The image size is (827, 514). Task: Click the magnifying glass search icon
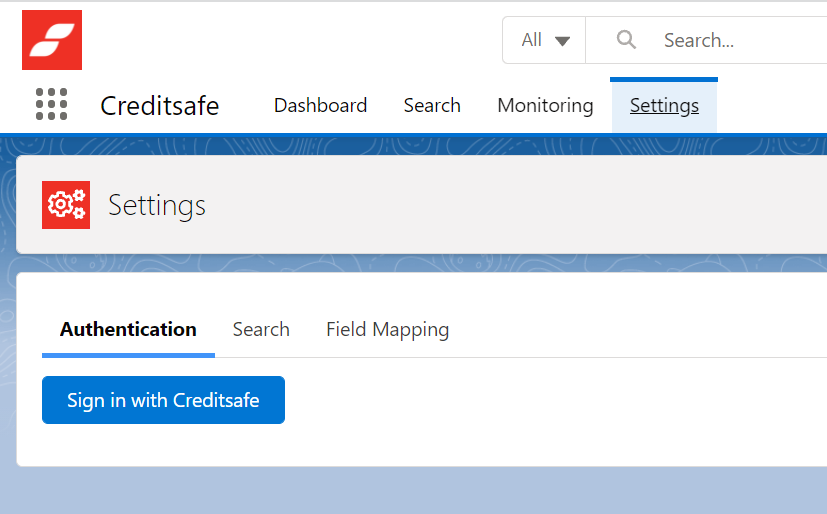[627, 40]
